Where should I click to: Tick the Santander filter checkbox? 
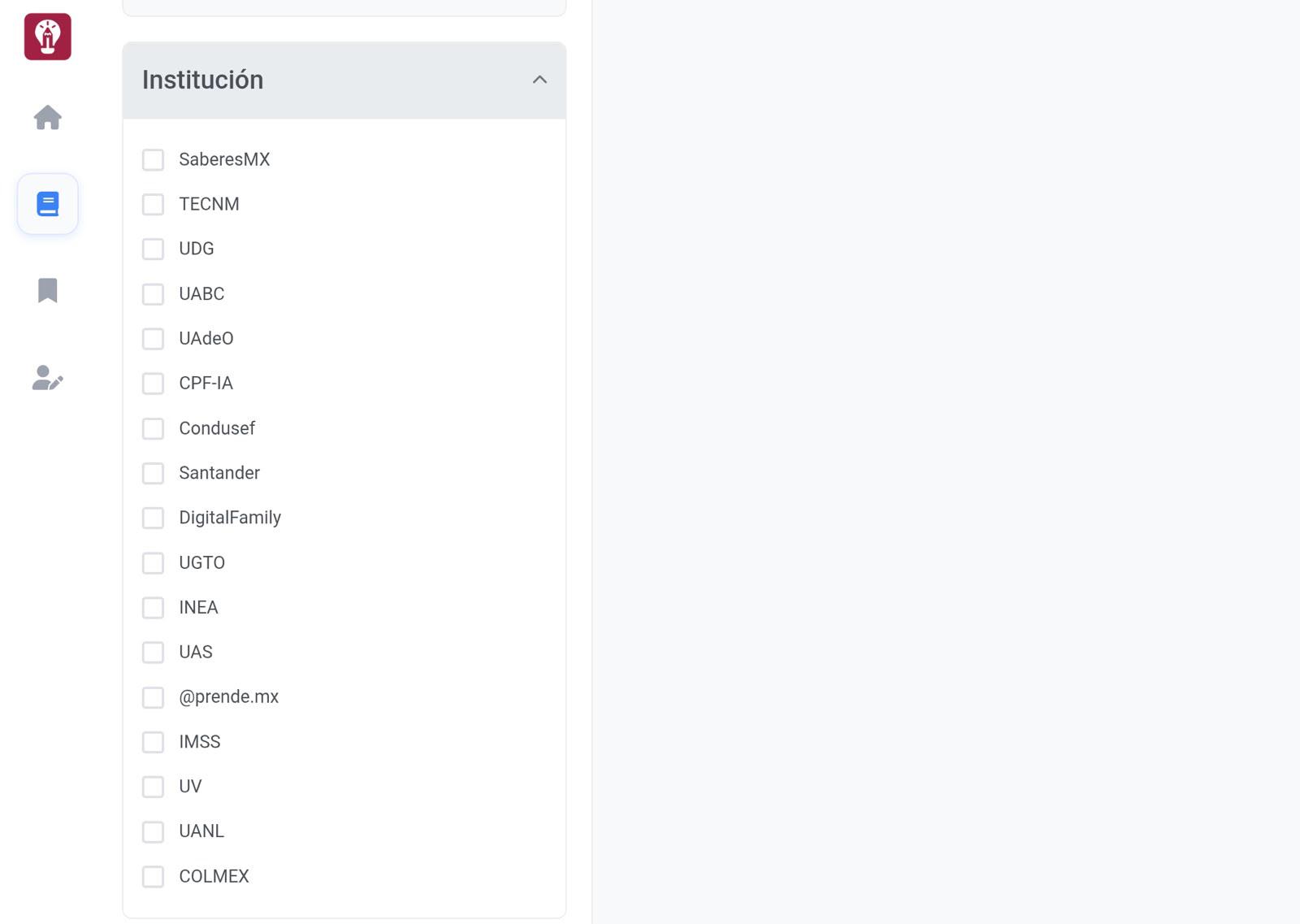[x=153, y=474]
